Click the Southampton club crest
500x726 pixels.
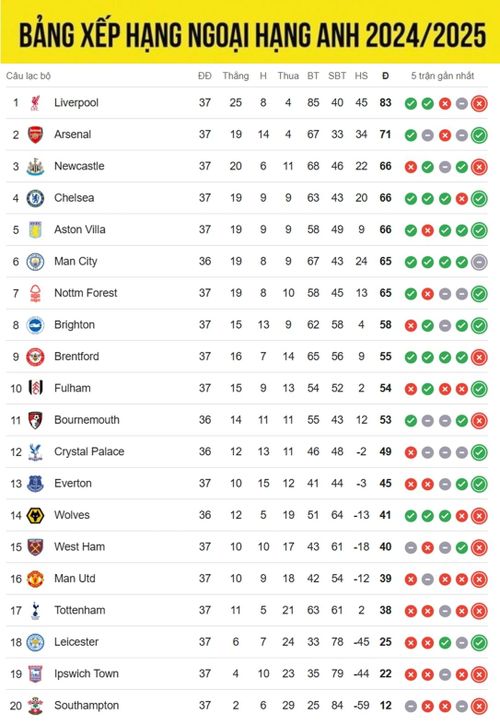[35, 706]
